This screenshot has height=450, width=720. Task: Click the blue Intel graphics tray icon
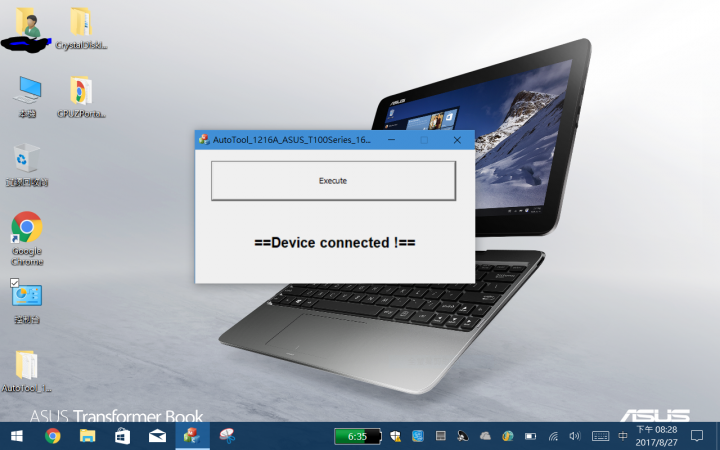point(418,436)
